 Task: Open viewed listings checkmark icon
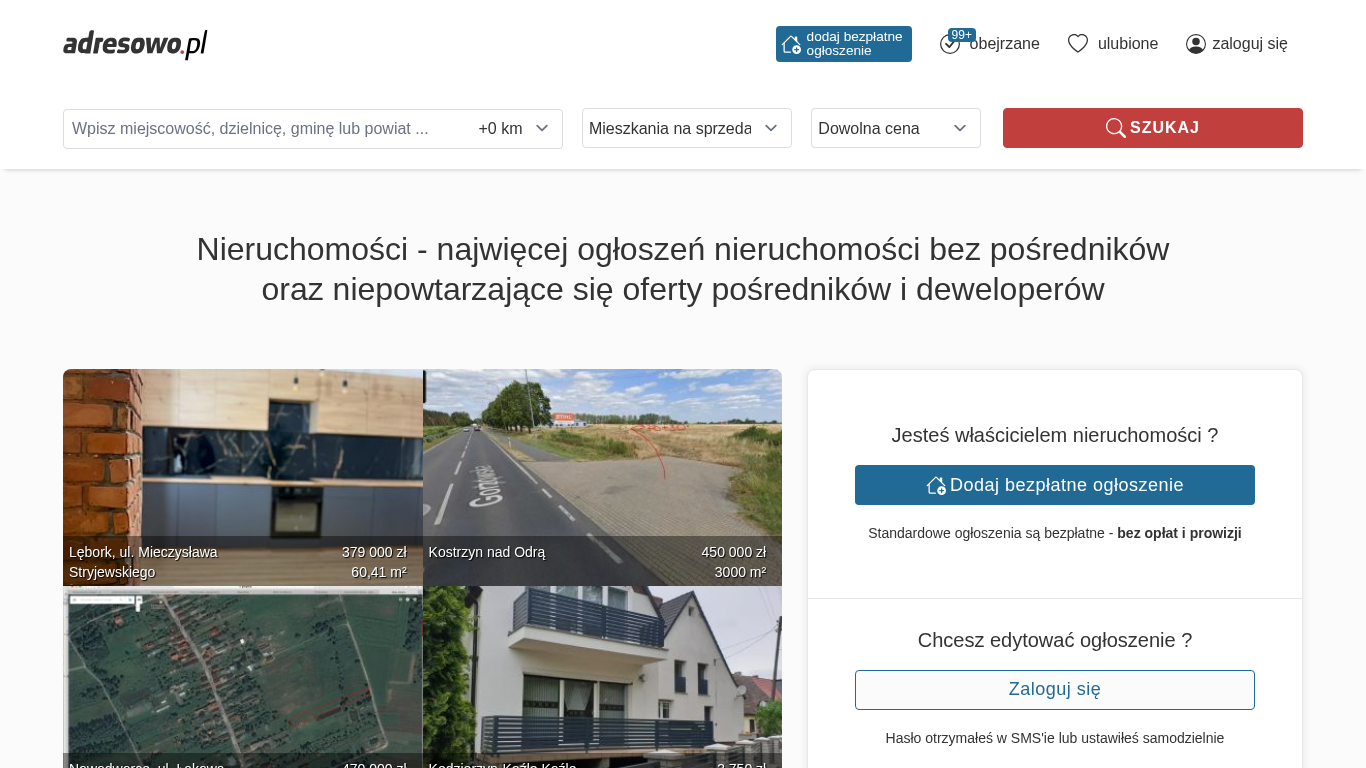pyautogui.click(x=949, y=45)
